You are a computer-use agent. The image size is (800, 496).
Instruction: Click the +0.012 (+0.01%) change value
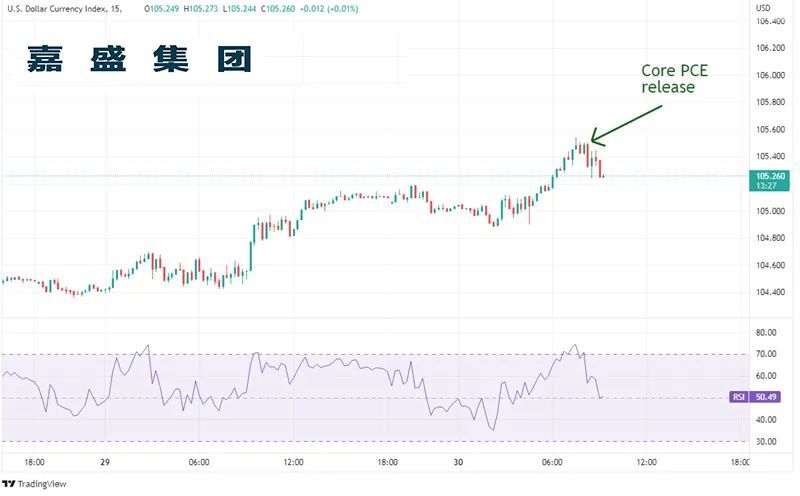[x=329, y=9]
